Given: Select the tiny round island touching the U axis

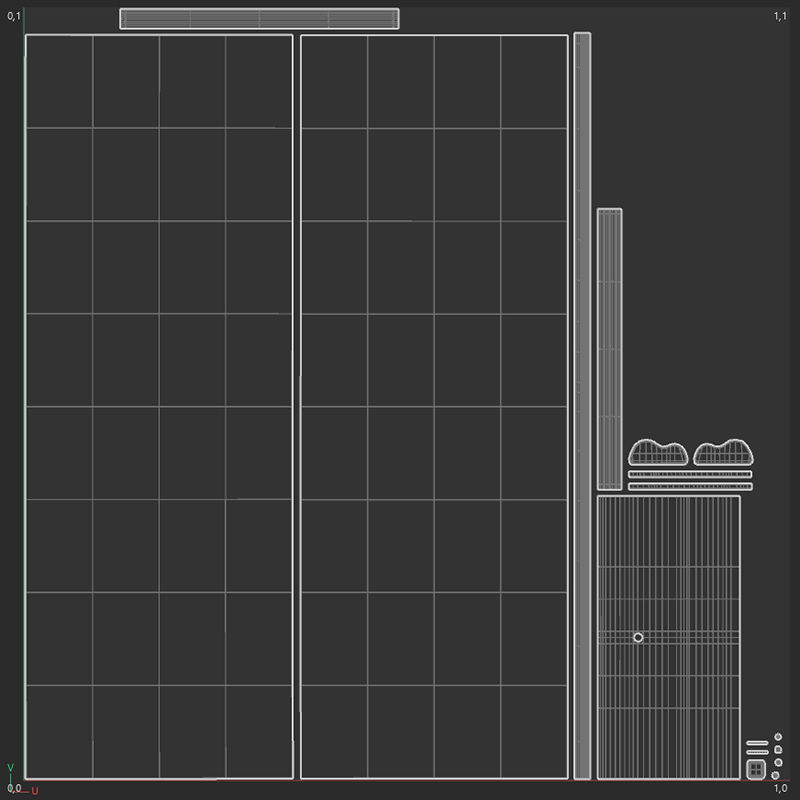Looking at the screenshot, I should coord(776,776).
